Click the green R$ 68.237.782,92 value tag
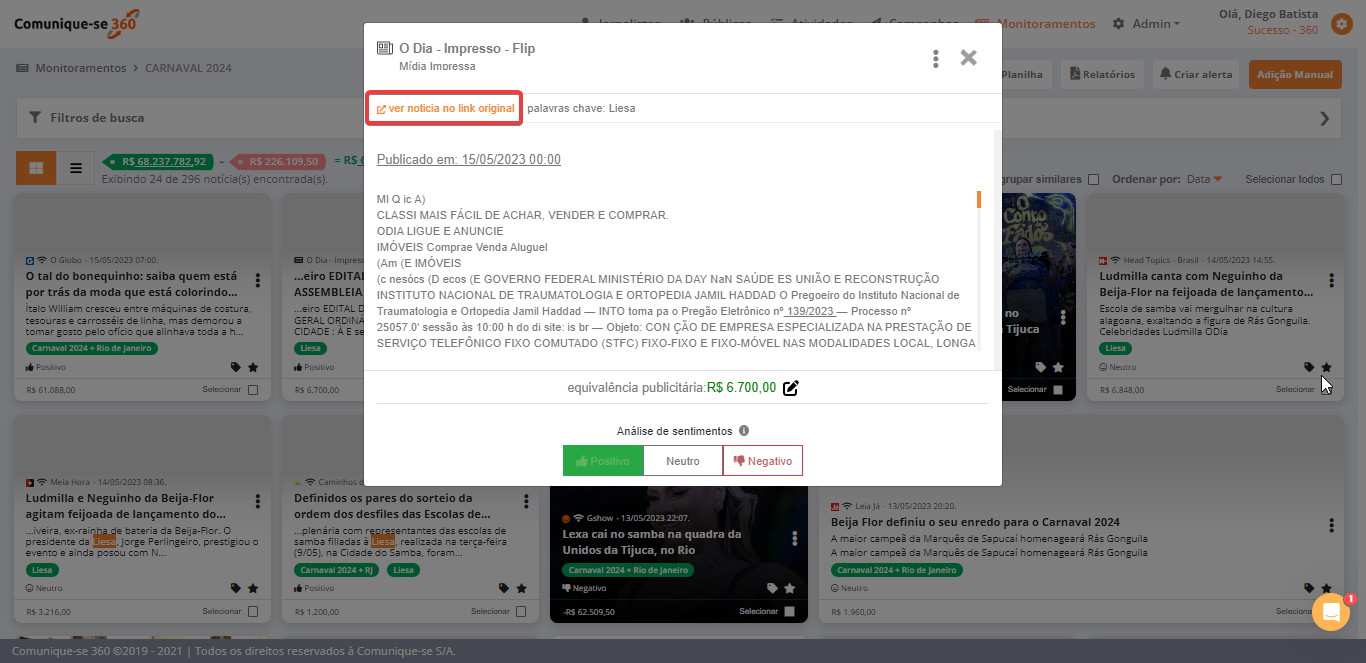1366x663 pixels. coord(159,161)
